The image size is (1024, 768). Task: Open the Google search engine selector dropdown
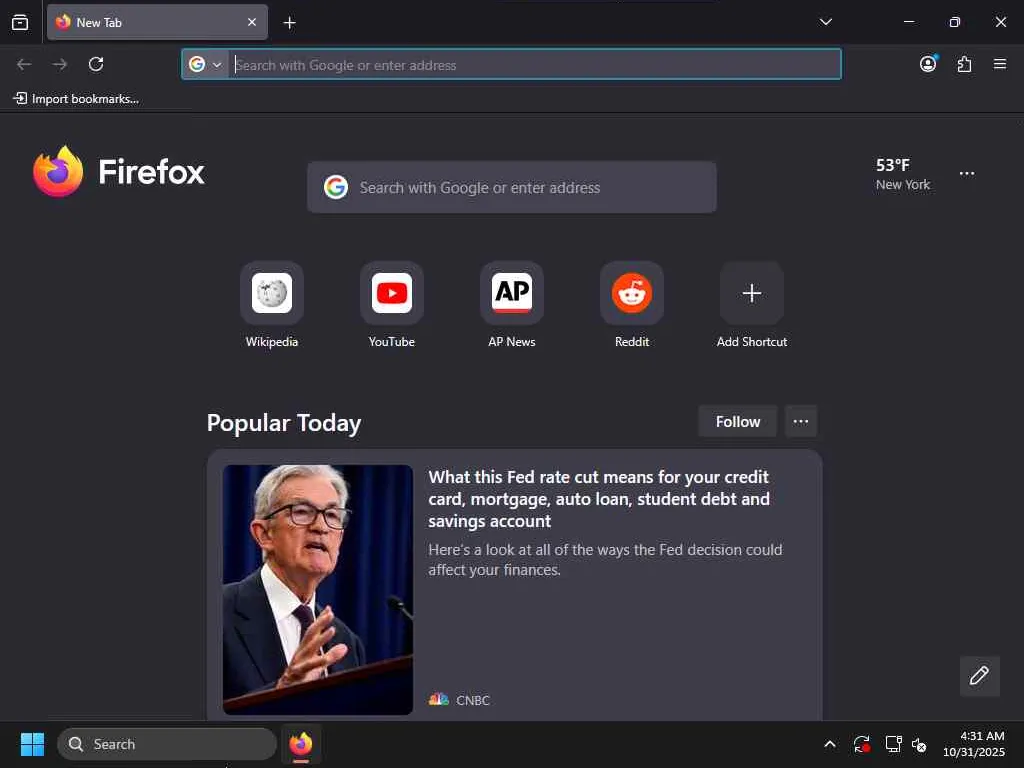coord(205,64)
